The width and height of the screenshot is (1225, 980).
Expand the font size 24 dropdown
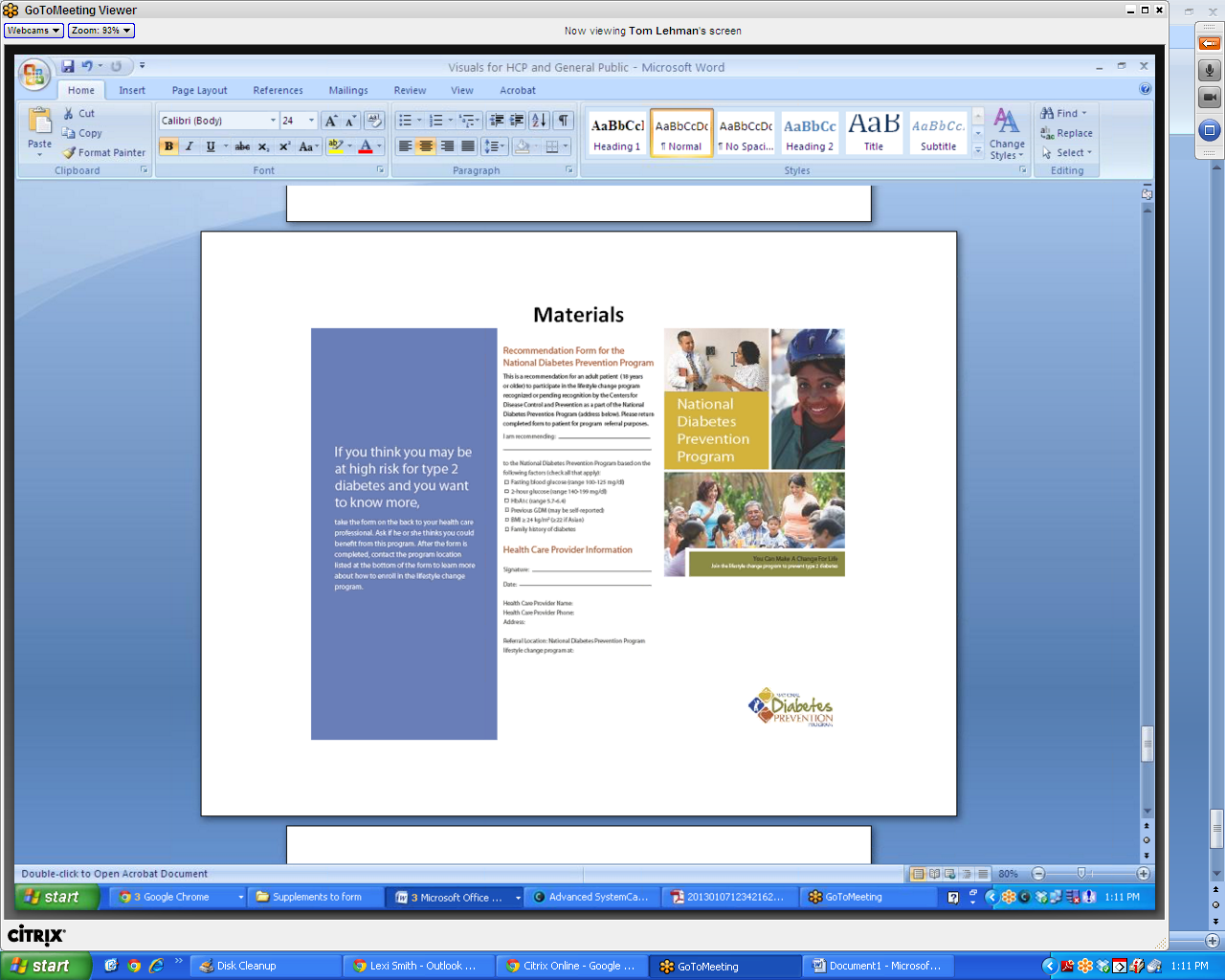(x=311, y=121)
